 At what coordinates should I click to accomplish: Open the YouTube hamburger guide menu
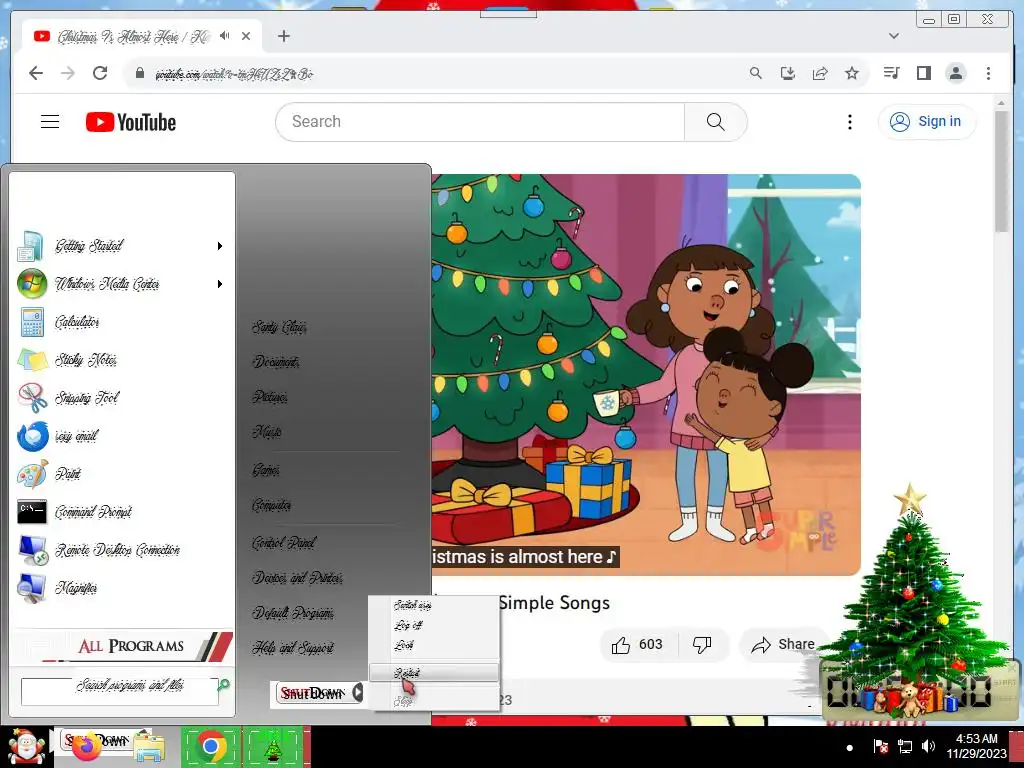pos(50,122)
